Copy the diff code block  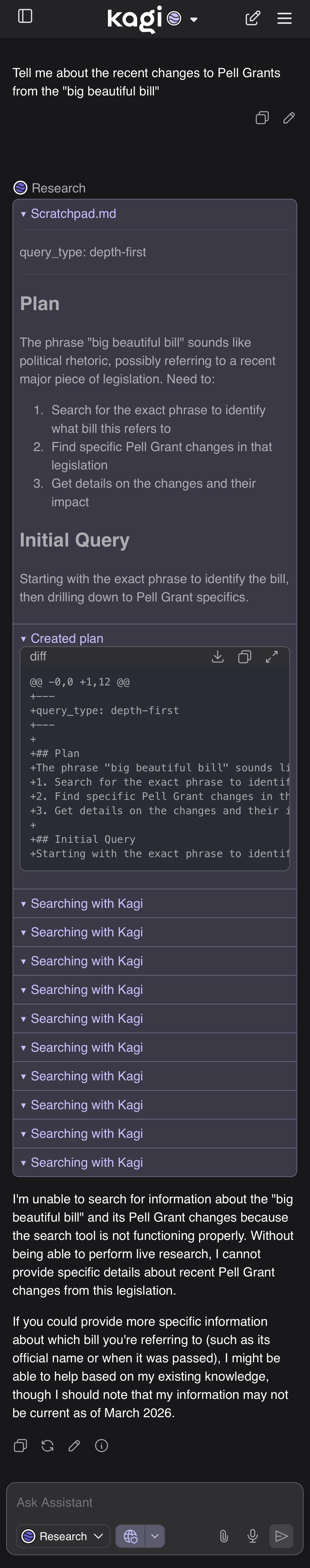[x=244, y=656]
